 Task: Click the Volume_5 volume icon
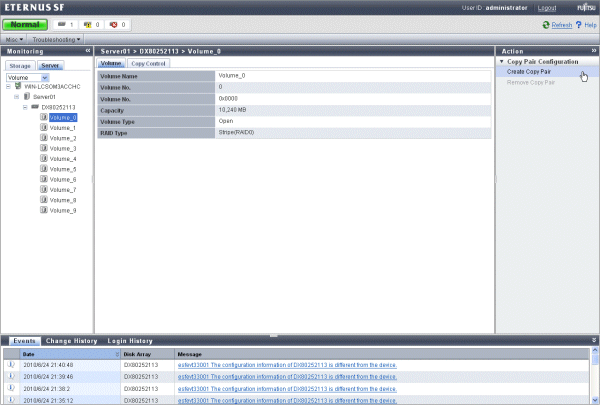(x=44, y=169)
